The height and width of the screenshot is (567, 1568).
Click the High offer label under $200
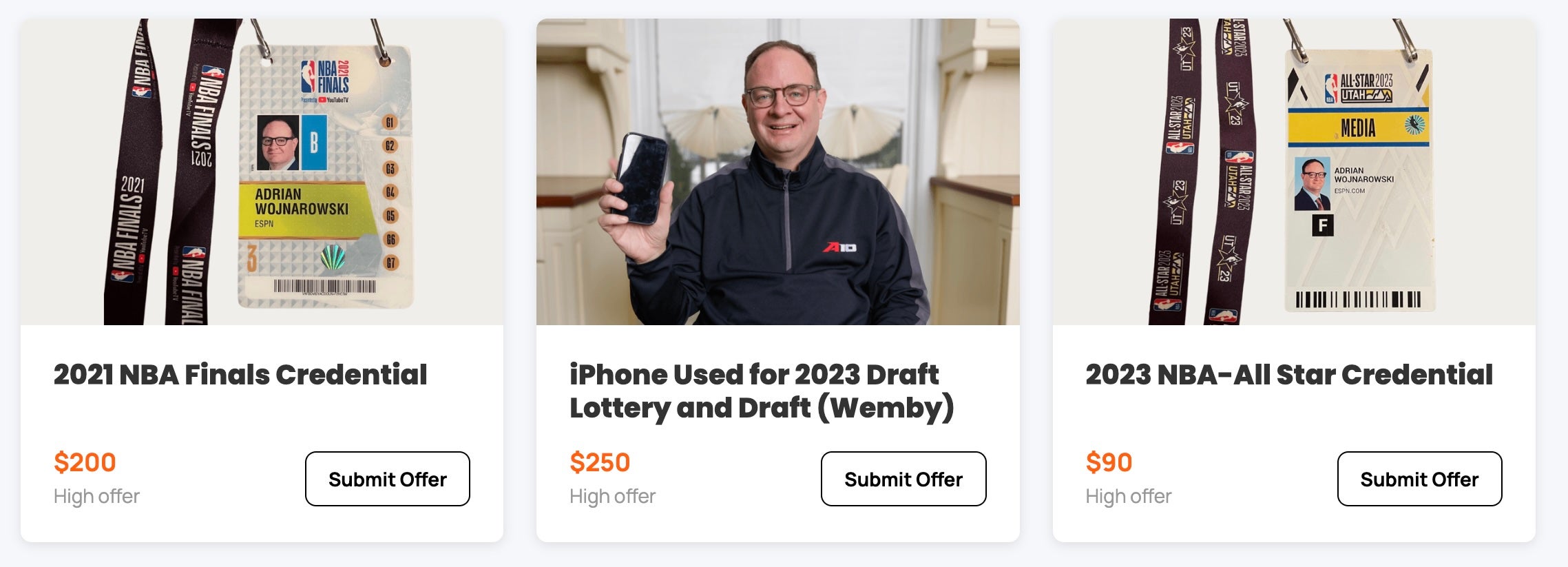[x=96, y=496]
